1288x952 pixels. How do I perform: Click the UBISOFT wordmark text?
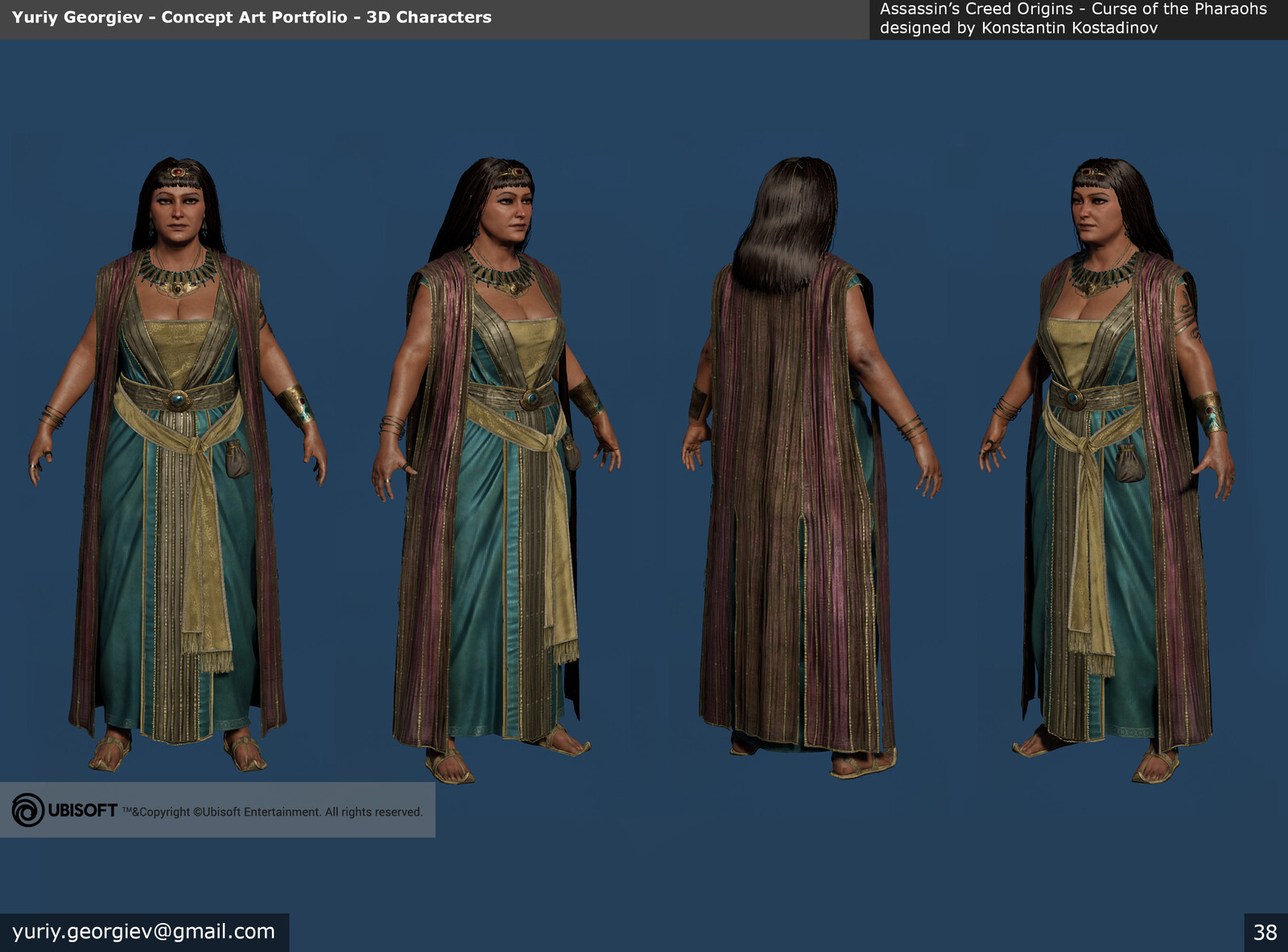coord(82,811)
